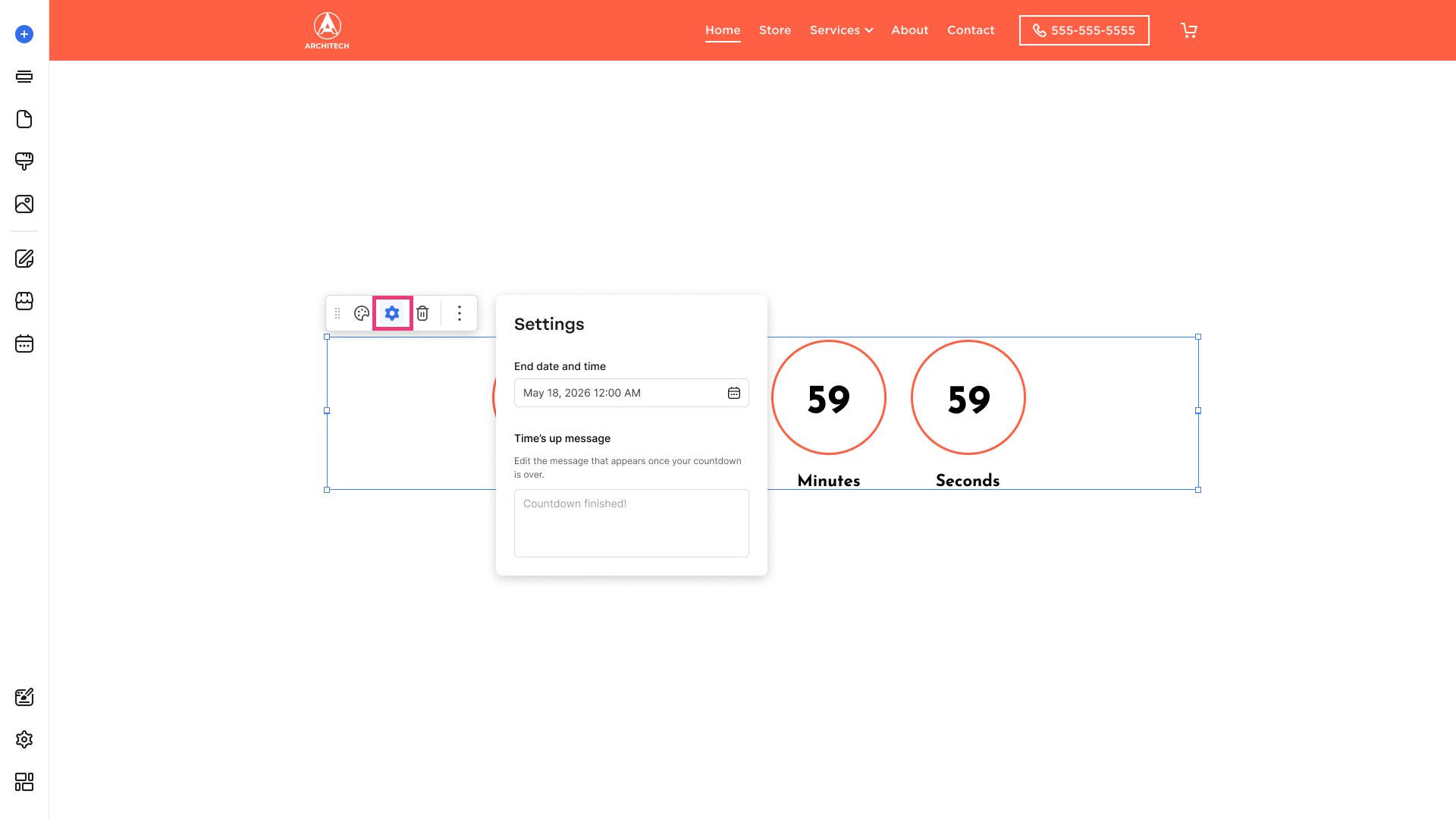1456x819 pixels.
Task: Click the blue settings gear on widget toolbar
Action: coord(392,313)
